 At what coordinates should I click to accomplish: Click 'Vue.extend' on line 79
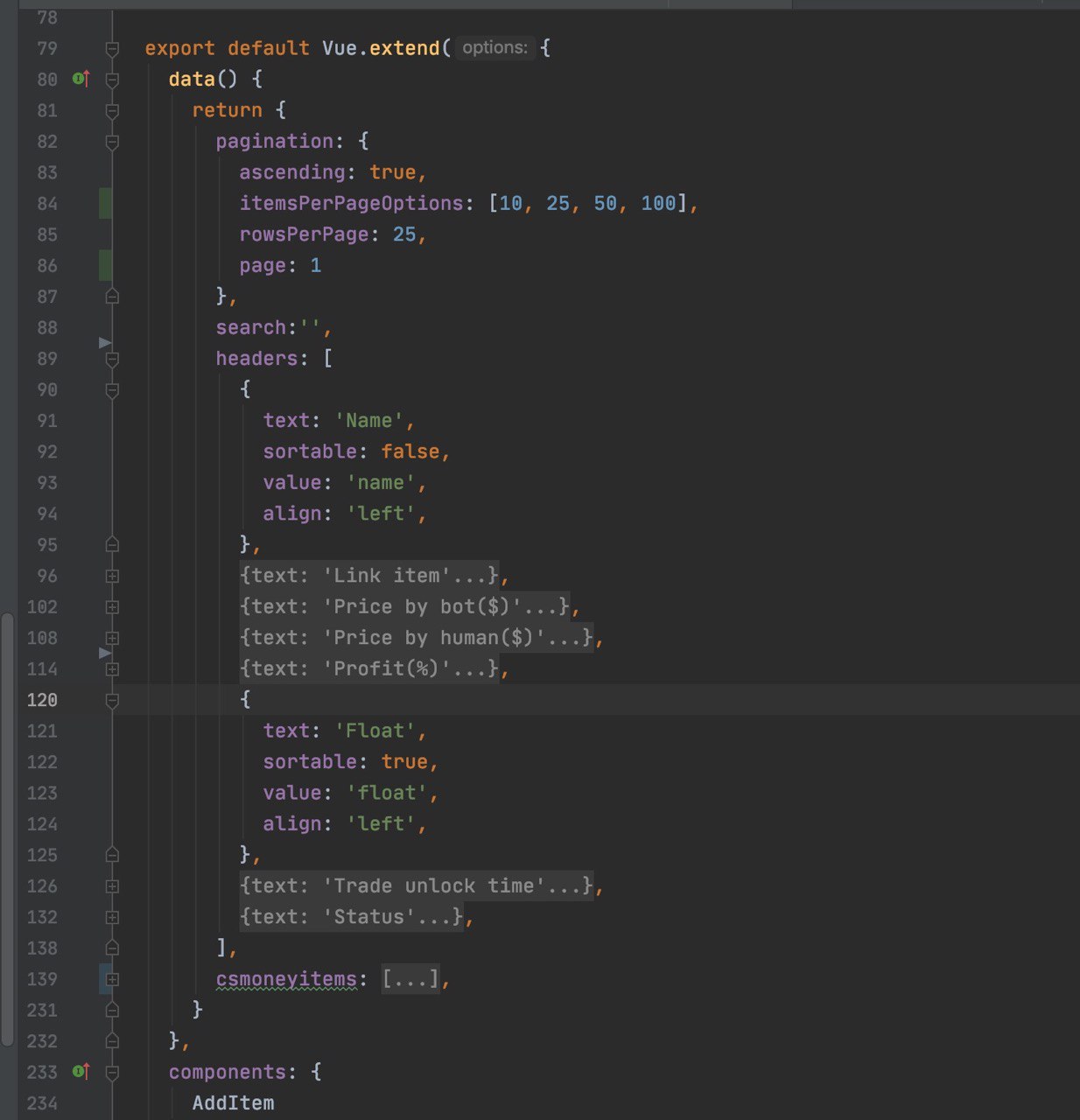coord(381,48)
